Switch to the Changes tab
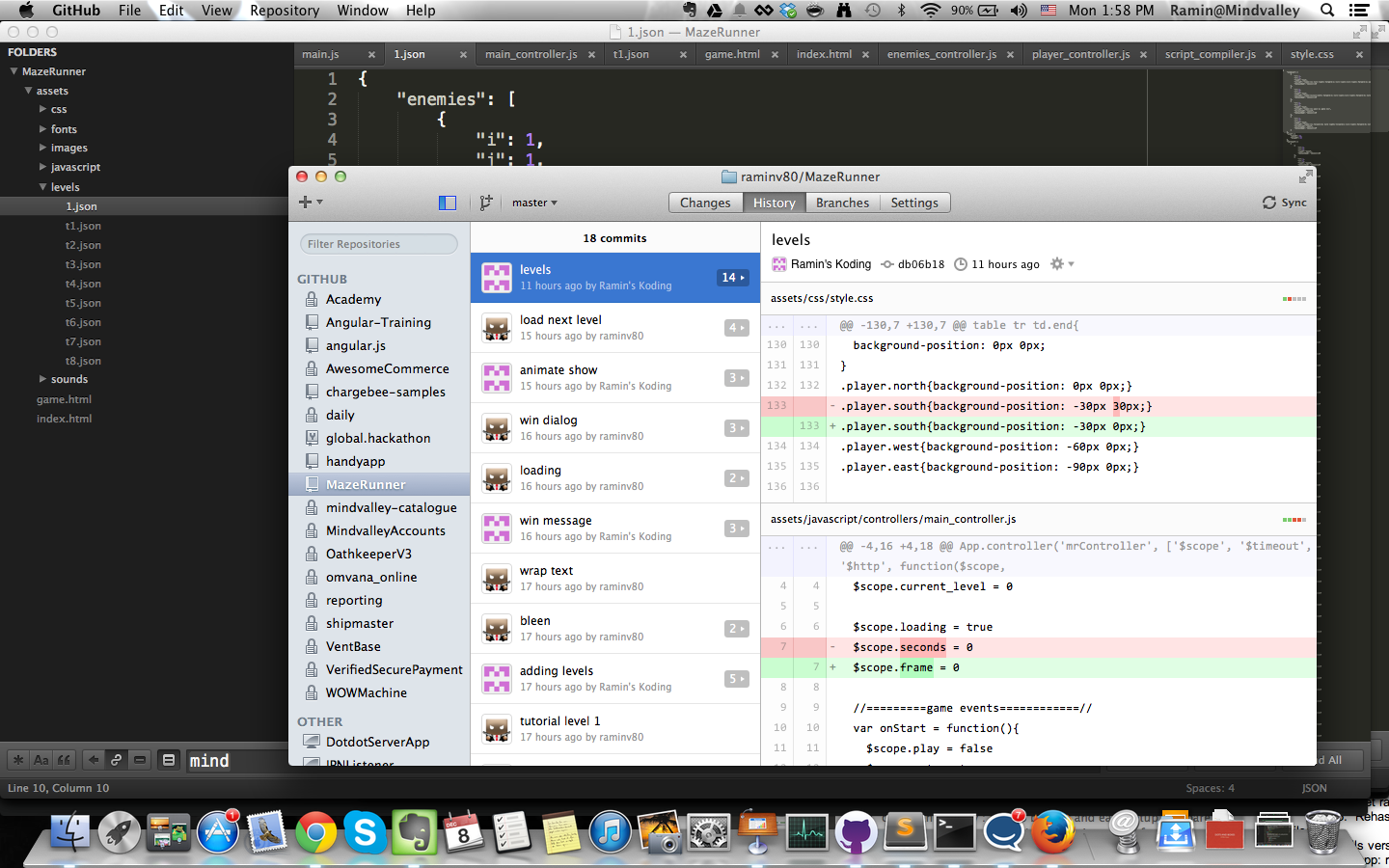Viewport: 1389px width, 868px height. 705,203
